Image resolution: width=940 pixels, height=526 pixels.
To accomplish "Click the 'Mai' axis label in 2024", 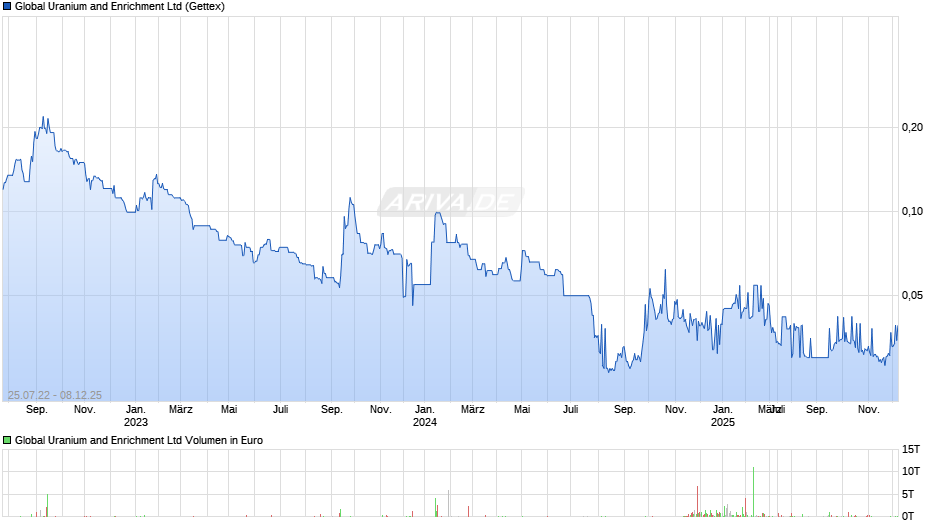I will 522,410.
